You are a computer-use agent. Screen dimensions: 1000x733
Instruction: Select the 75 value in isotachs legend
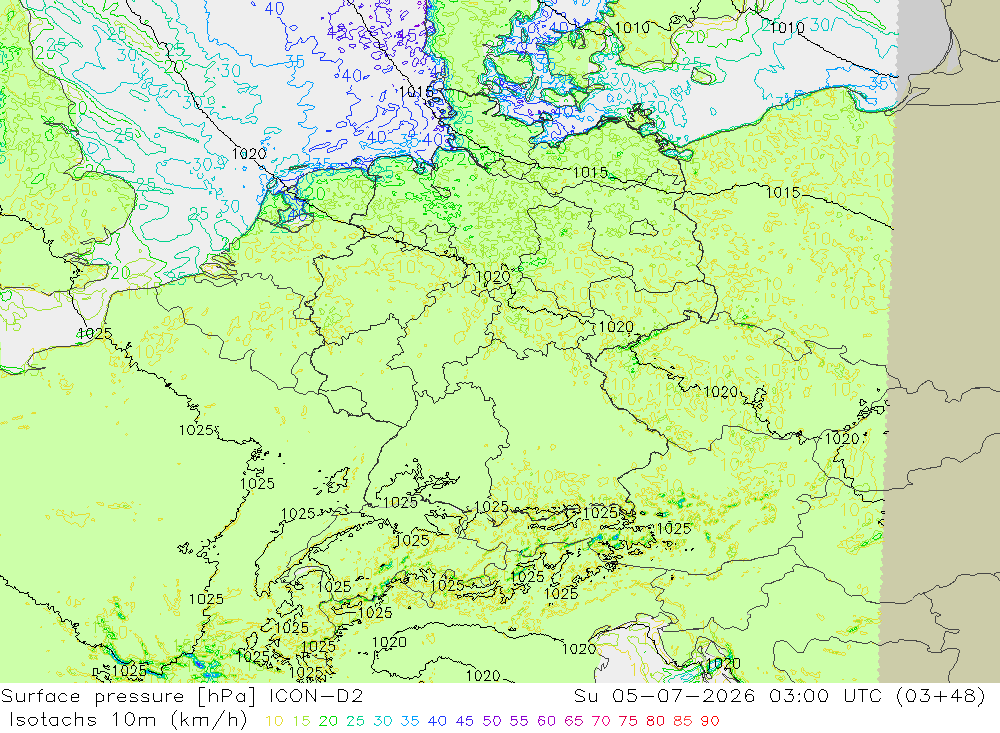628,721
